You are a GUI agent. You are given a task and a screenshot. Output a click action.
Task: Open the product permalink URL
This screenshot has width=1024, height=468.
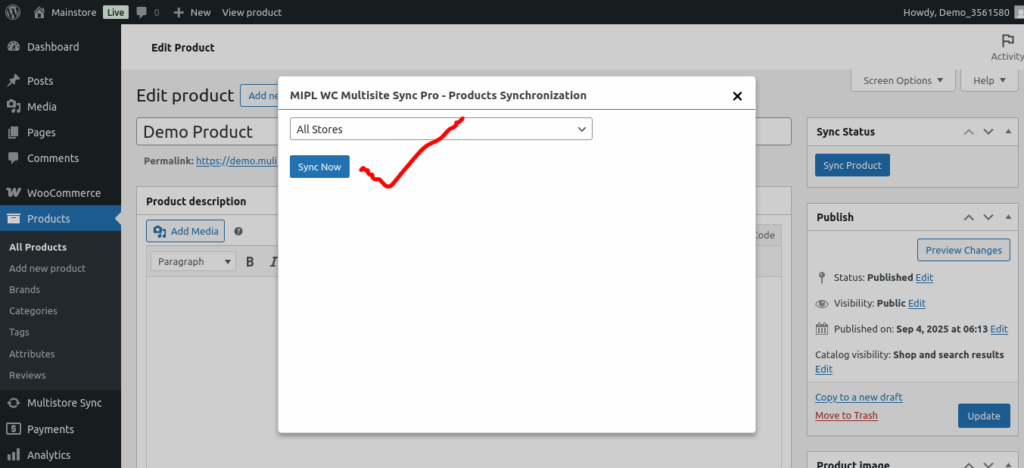pyautogui.click(x=237, y=160)
